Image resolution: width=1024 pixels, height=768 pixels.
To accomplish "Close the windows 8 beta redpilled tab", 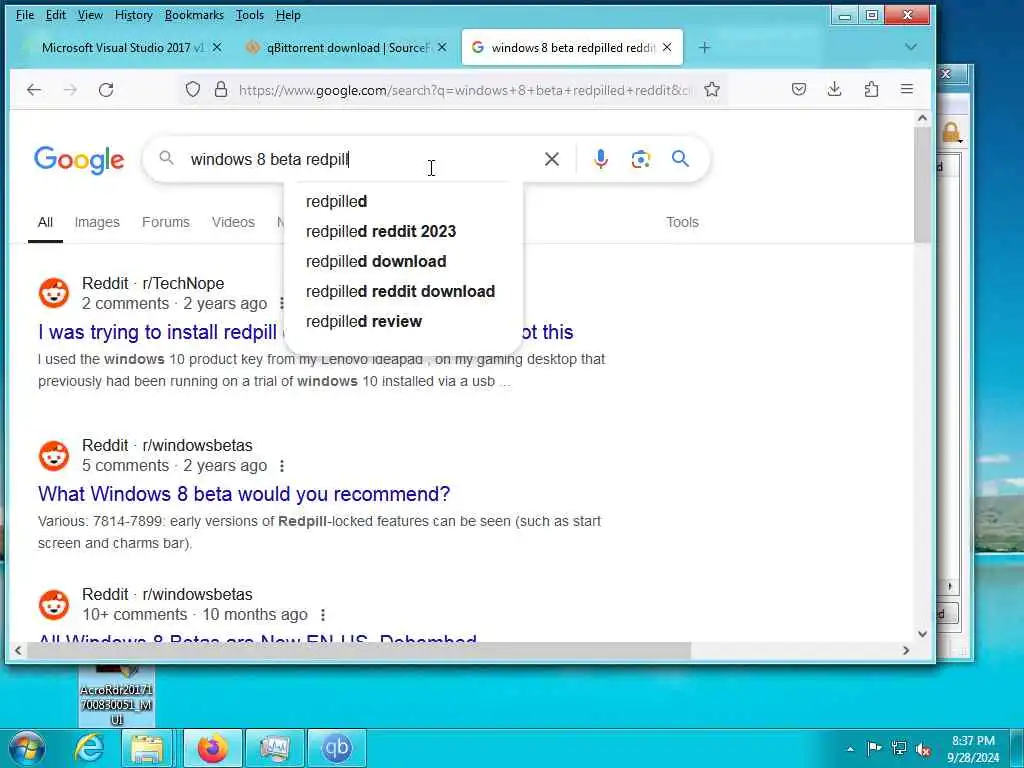I will pyautogui.click(x=667, y=48).
